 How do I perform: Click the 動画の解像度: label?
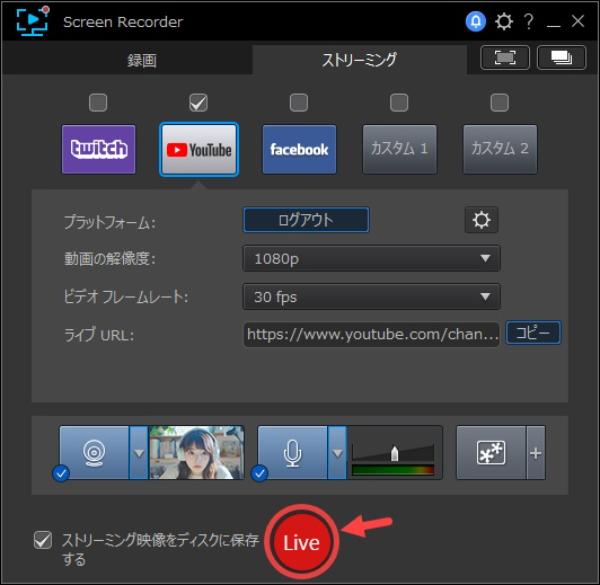110,259
